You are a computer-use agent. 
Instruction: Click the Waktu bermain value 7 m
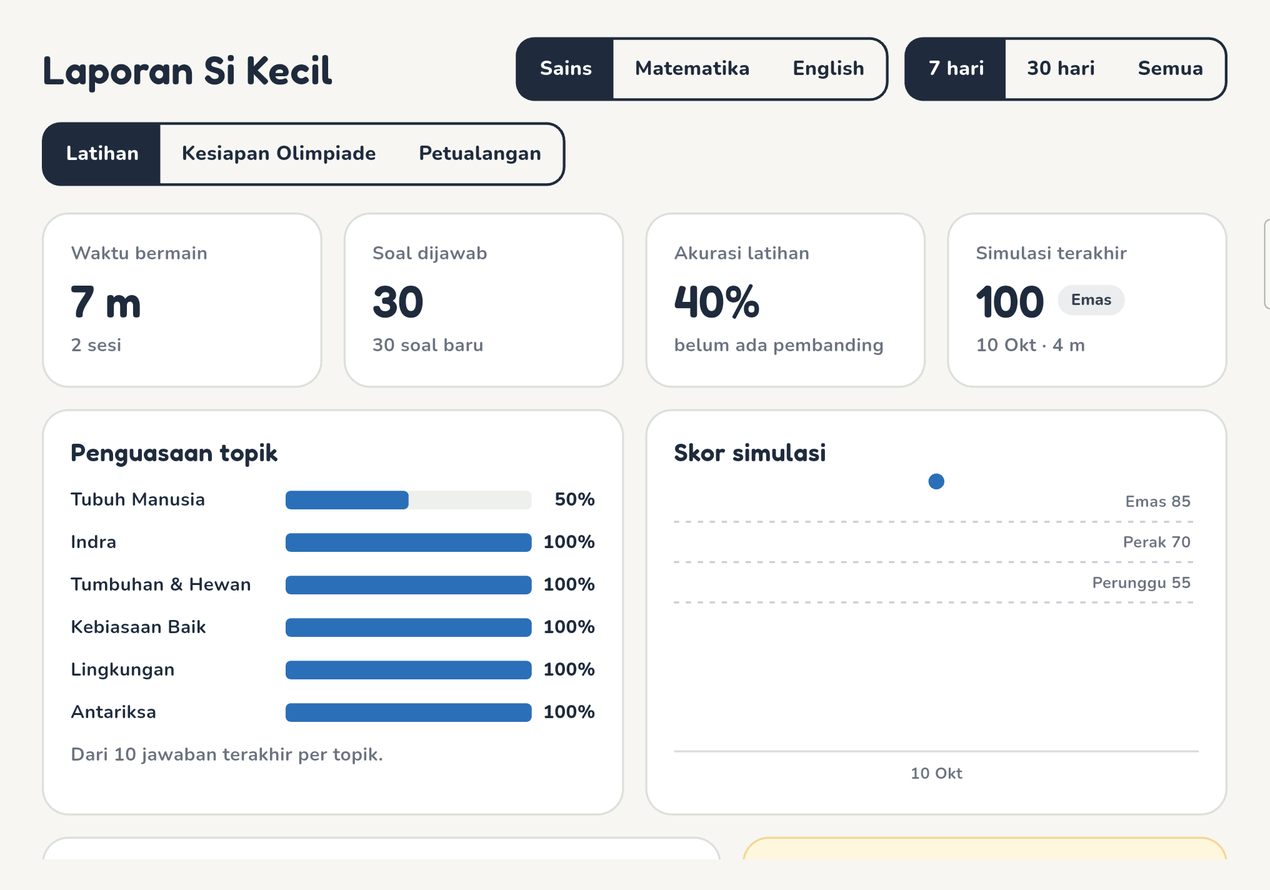[x=106, y=301]
